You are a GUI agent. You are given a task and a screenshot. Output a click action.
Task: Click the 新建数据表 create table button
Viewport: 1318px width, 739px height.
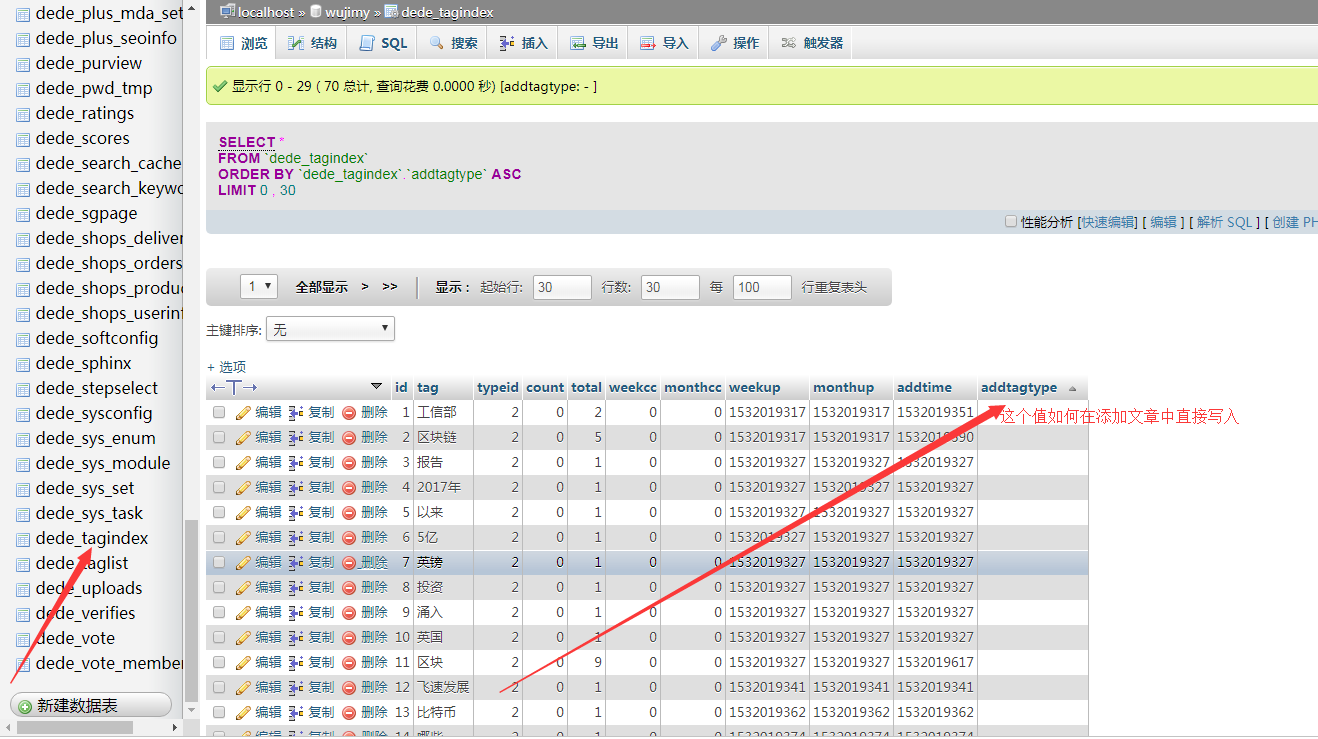point(91,706)
